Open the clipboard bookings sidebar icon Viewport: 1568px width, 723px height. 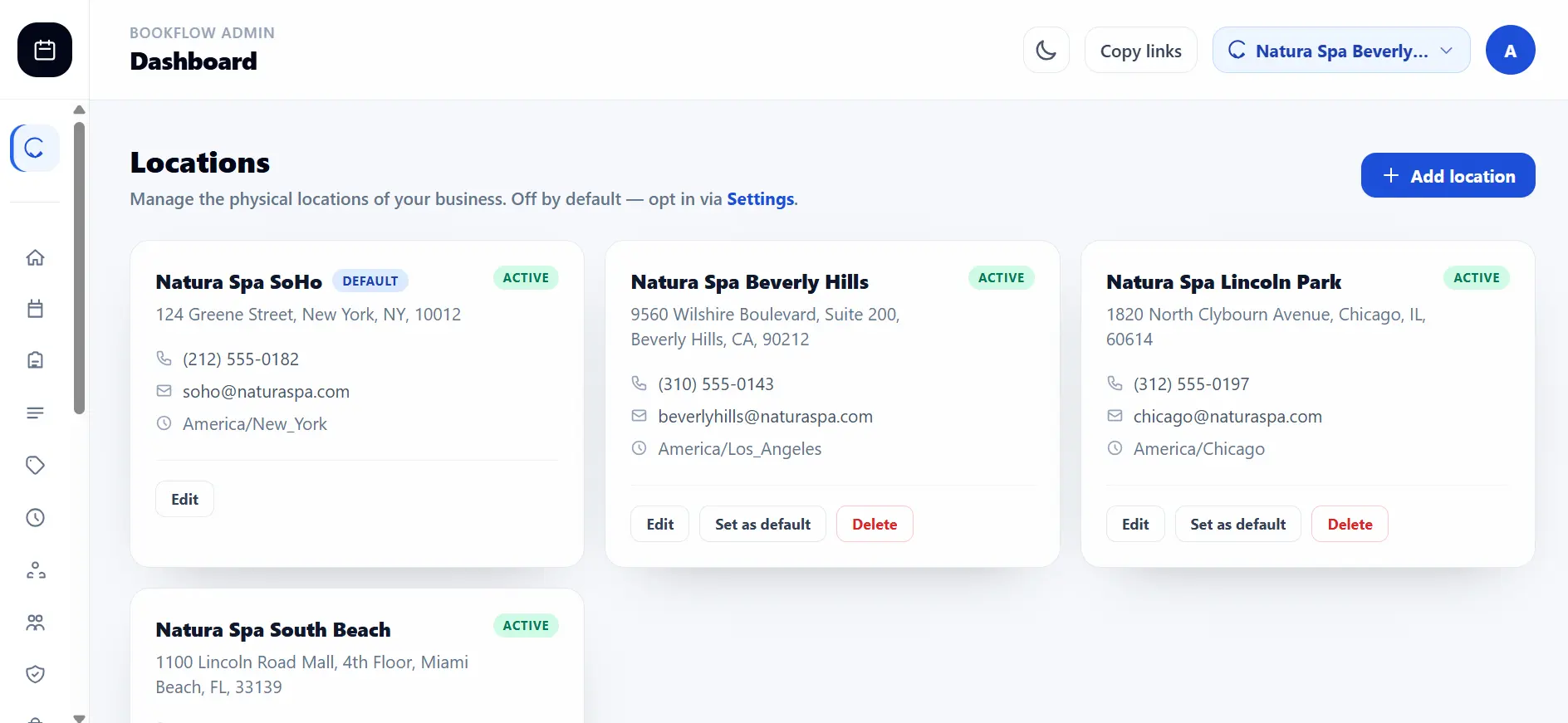[x=35, y=360]
